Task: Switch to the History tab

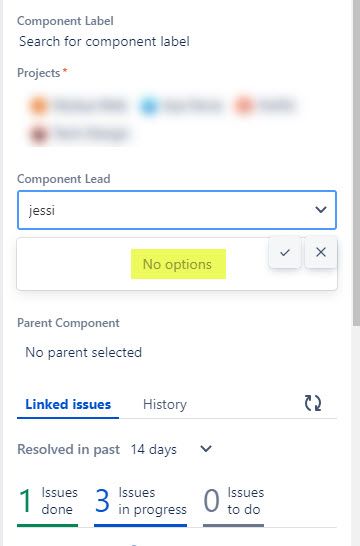Action: pyautogui.click(x=165, y=405)
